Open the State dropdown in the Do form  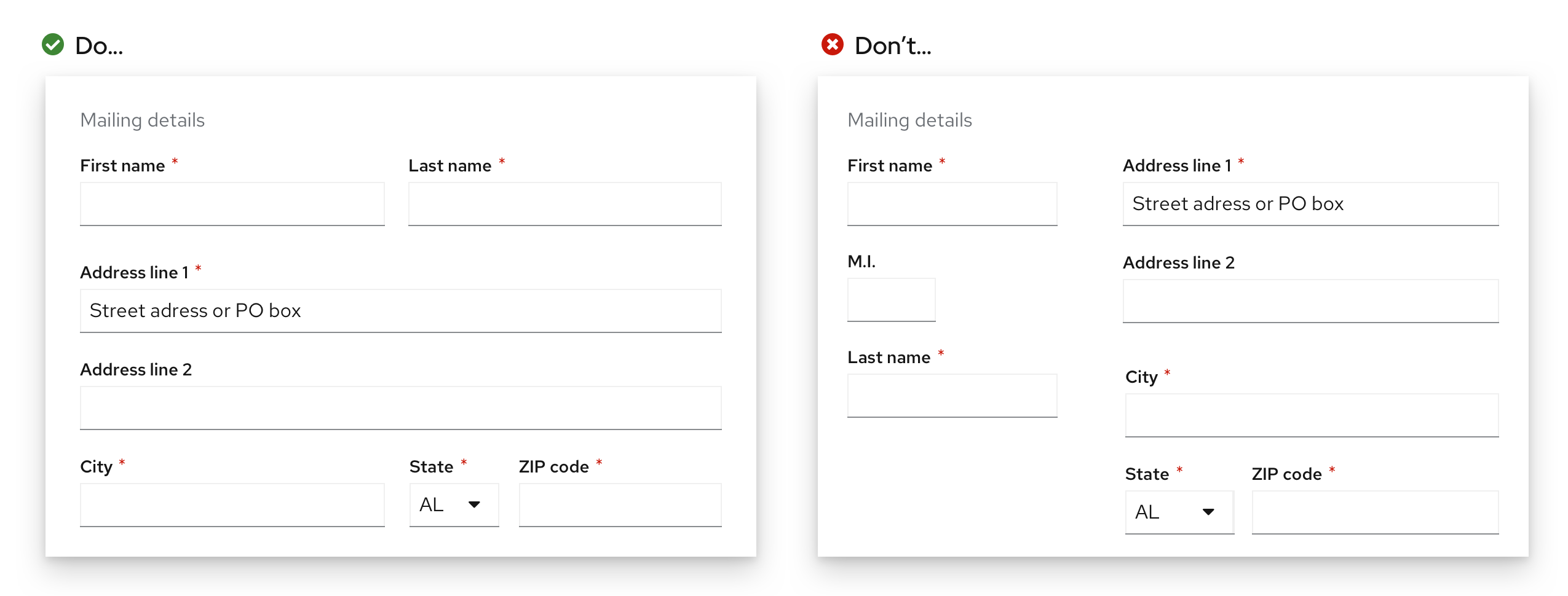(x=454, y=505)
